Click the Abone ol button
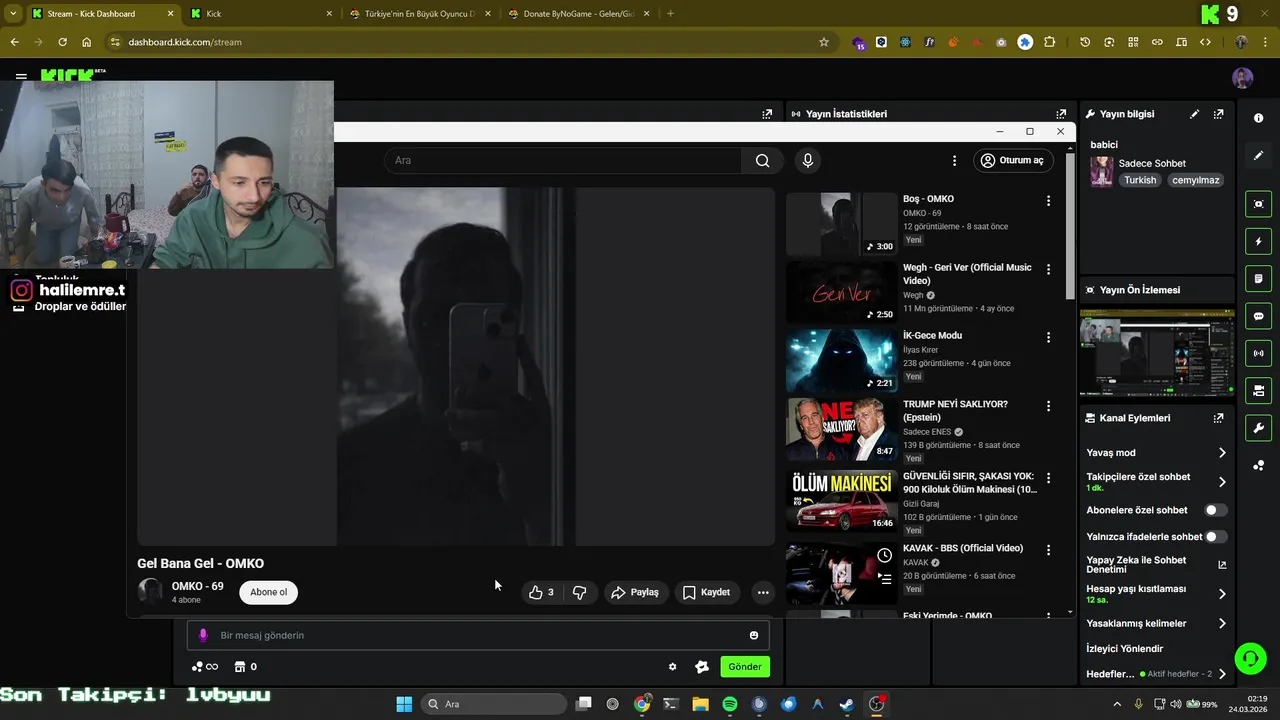Screen dimensions: 1280x720 coord(268,592)
